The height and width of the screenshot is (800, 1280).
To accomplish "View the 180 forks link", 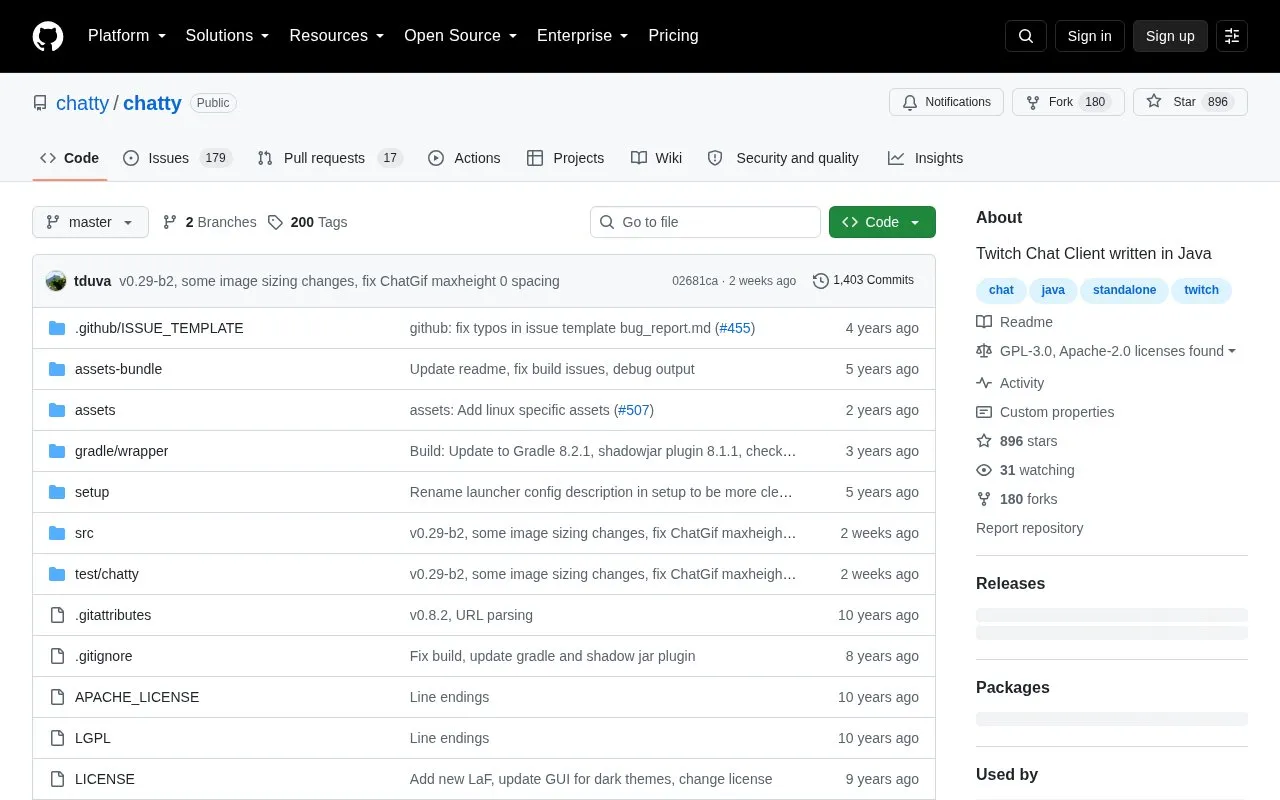I will pos(1016,499).
